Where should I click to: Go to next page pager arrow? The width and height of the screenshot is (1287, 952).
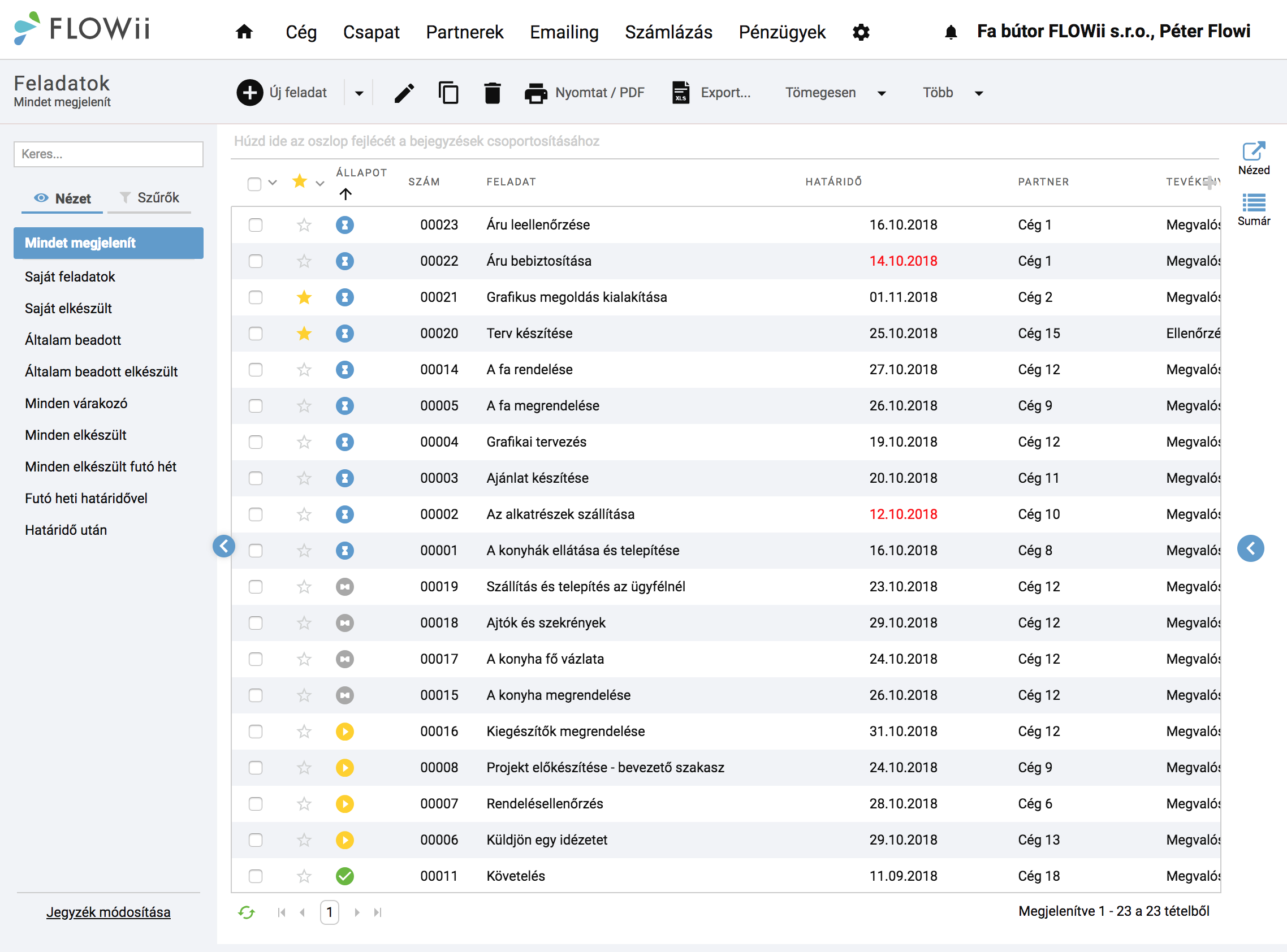357,912
